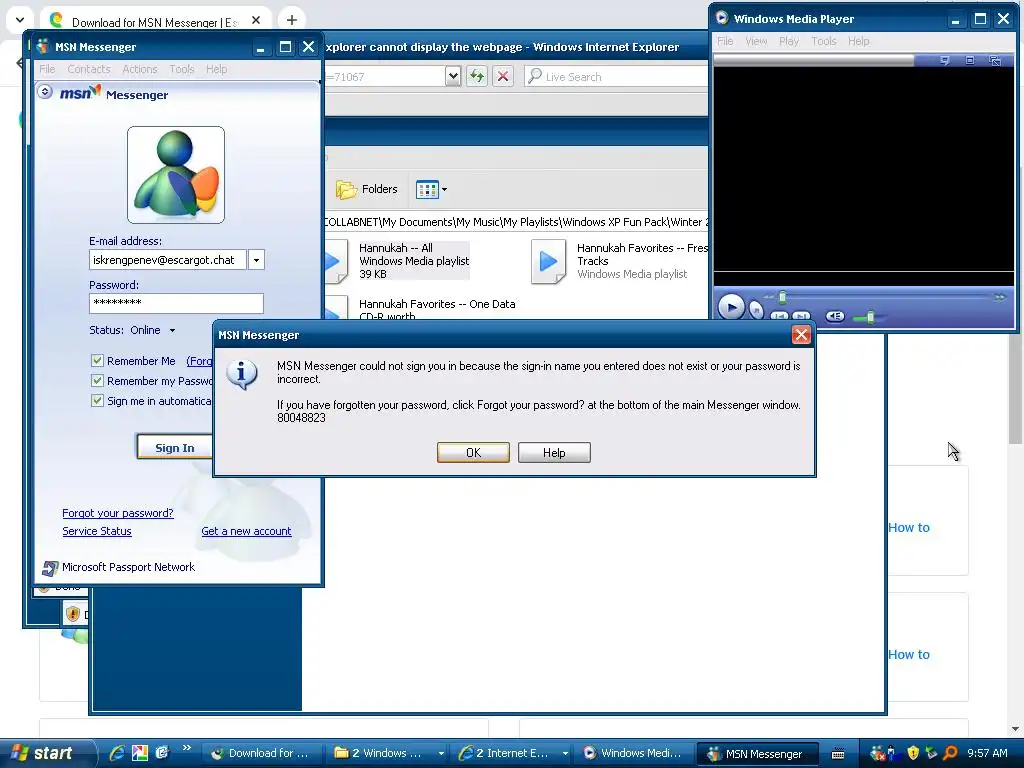
Task: Mute sound in Windows Media Player
Action: tap(835, 316)
